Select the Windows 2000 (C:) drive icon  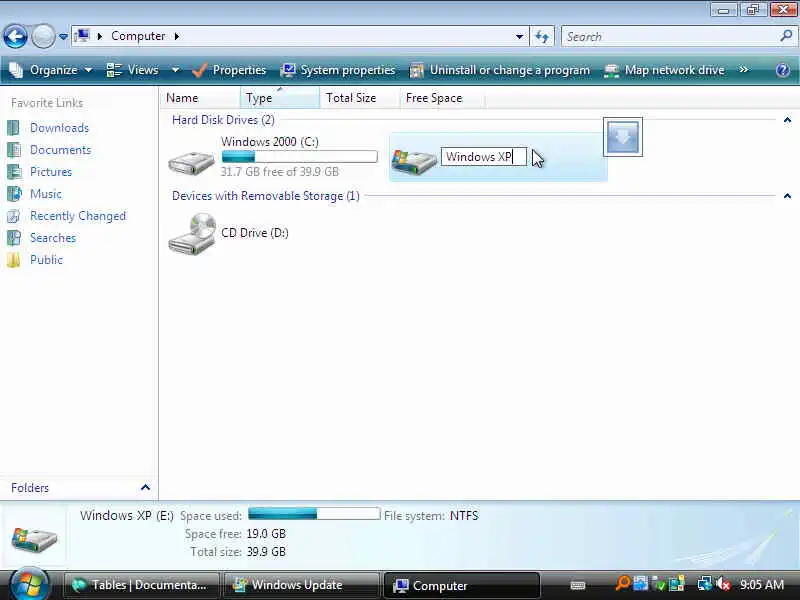pos(191,163)
